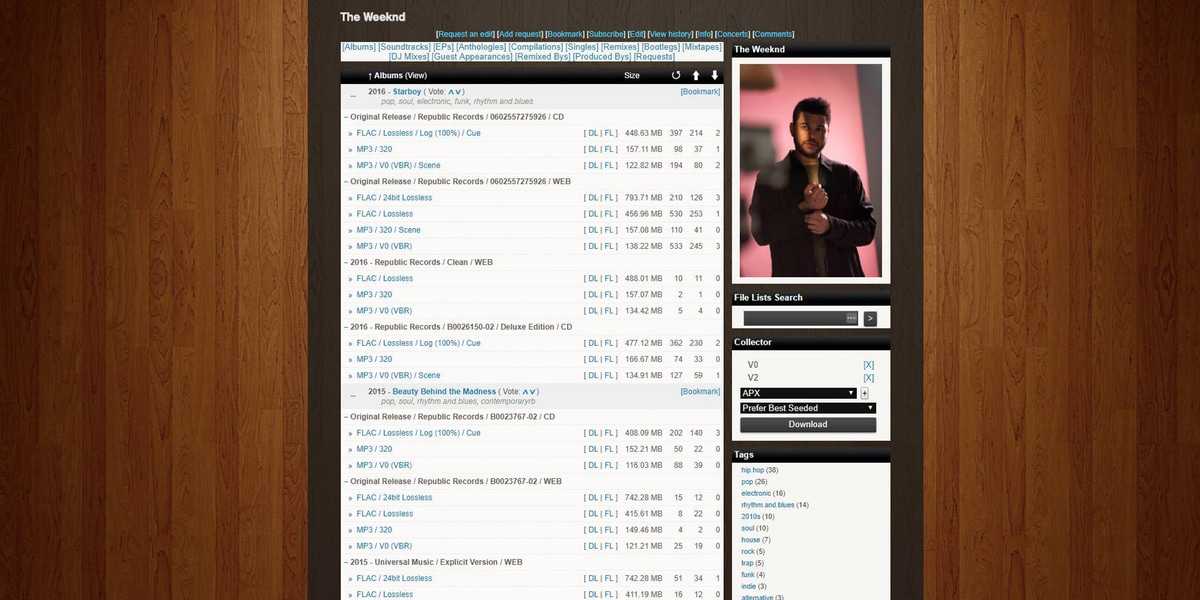Open the View history link
Image resolution: width=1200 pixels, height=600 pixels.
click(671, 34)
